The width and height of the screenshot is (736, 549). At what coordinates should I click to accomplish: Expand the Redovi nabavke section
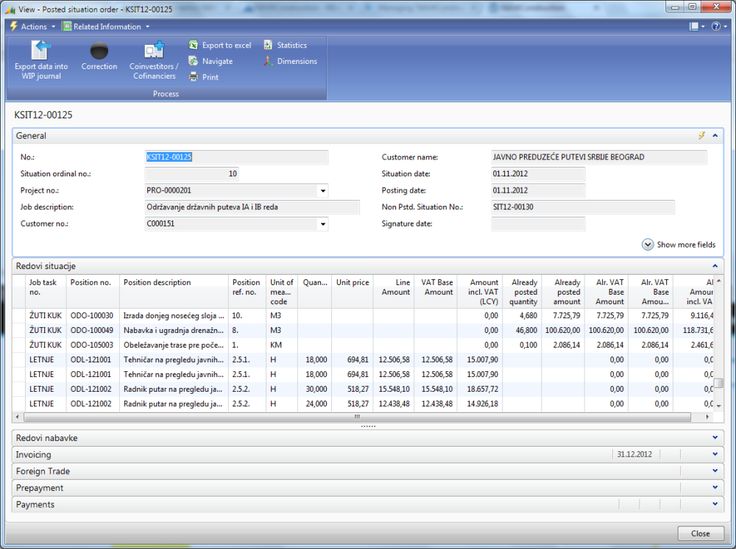point(715,437)
